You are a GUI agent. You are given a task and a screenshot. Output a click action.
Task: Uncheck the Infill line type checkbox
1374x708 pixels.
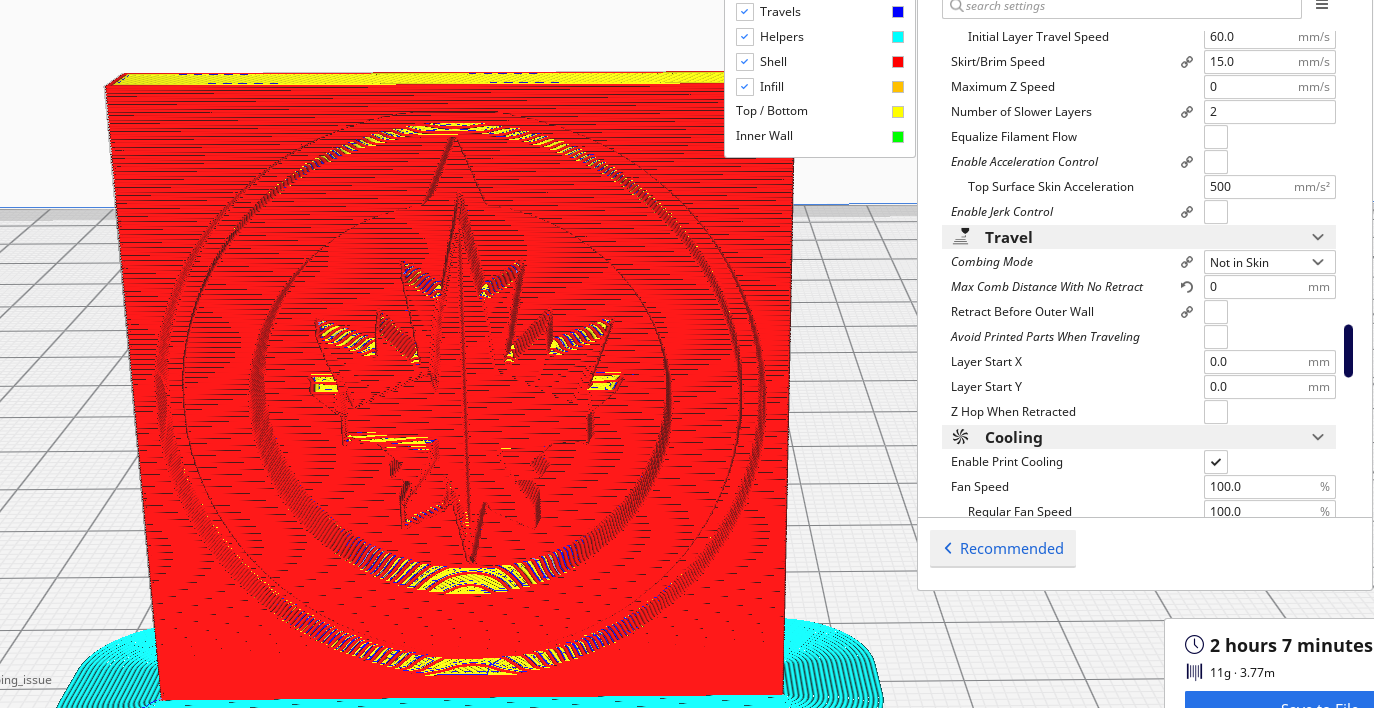coord(745,87)
